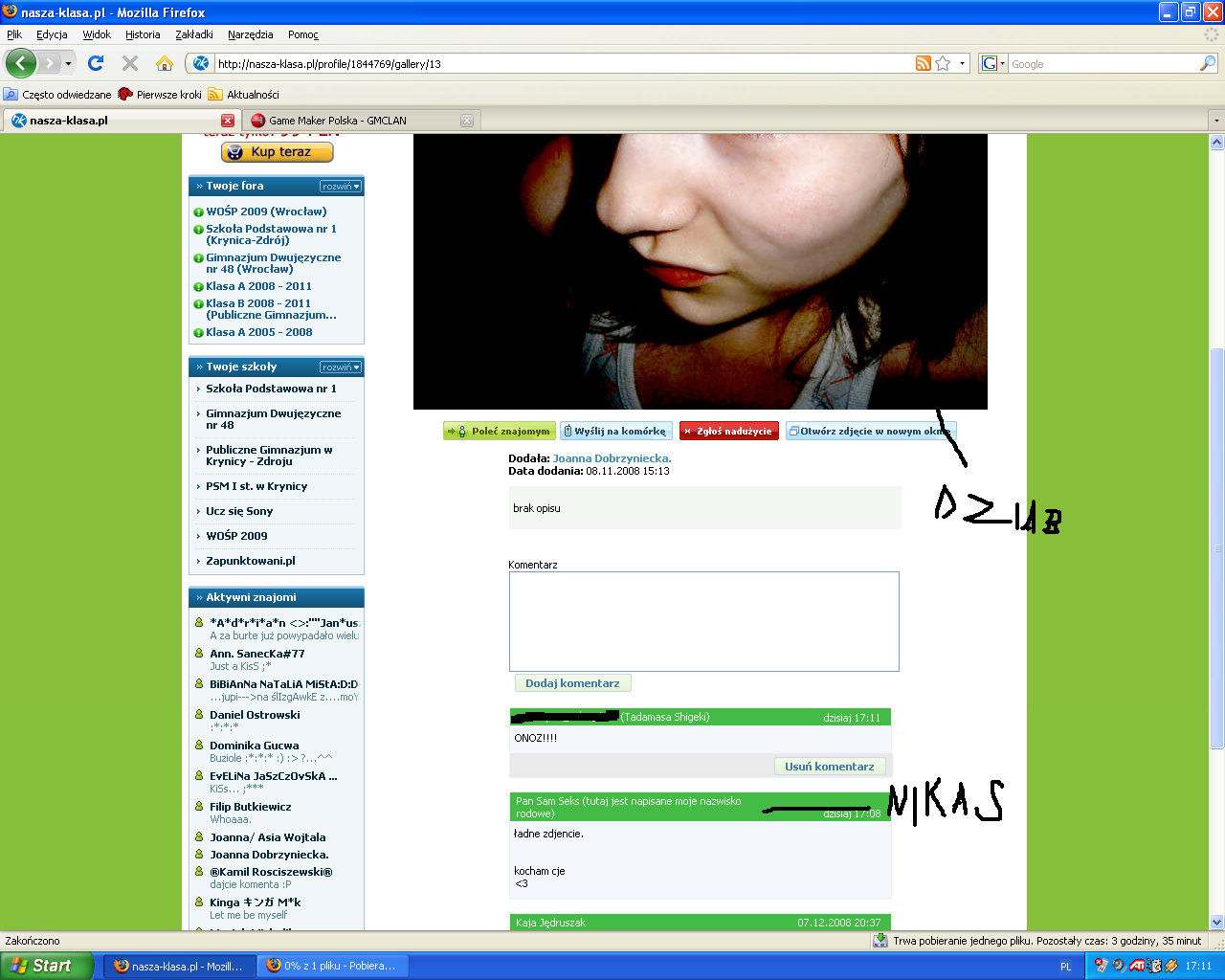1225x980 pixels.
Task: Open the search engine dropdown next to Google
Action: [x=992, y=63]
